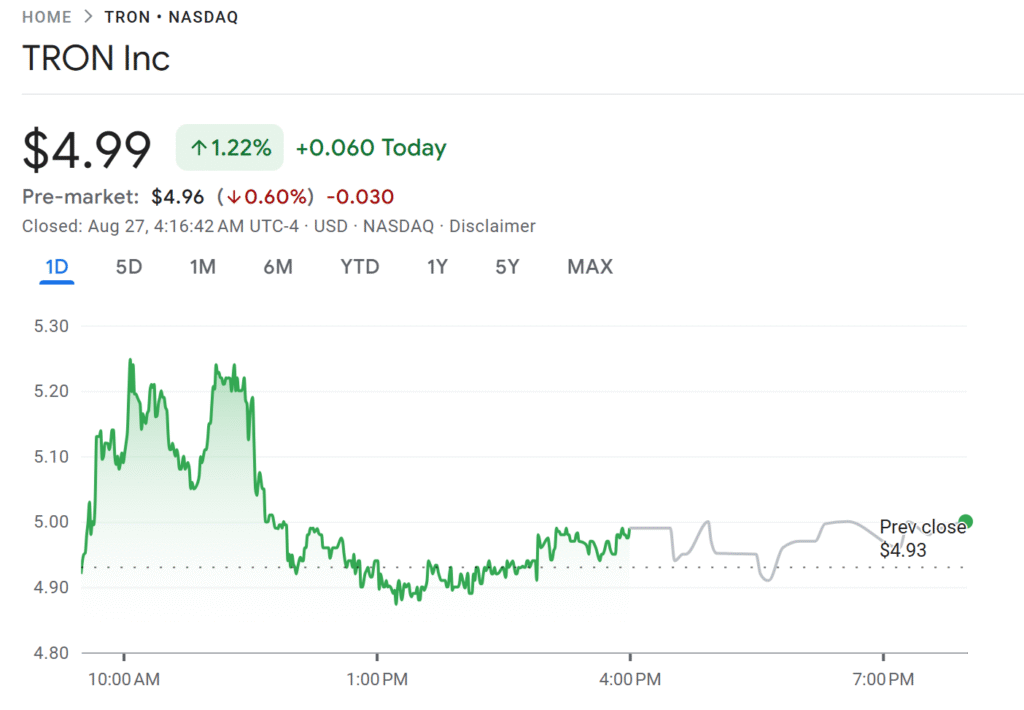Viewport: 1024px width, 710px height.
Task: Open the 5Y chart view
Action: tap(507, 267)
